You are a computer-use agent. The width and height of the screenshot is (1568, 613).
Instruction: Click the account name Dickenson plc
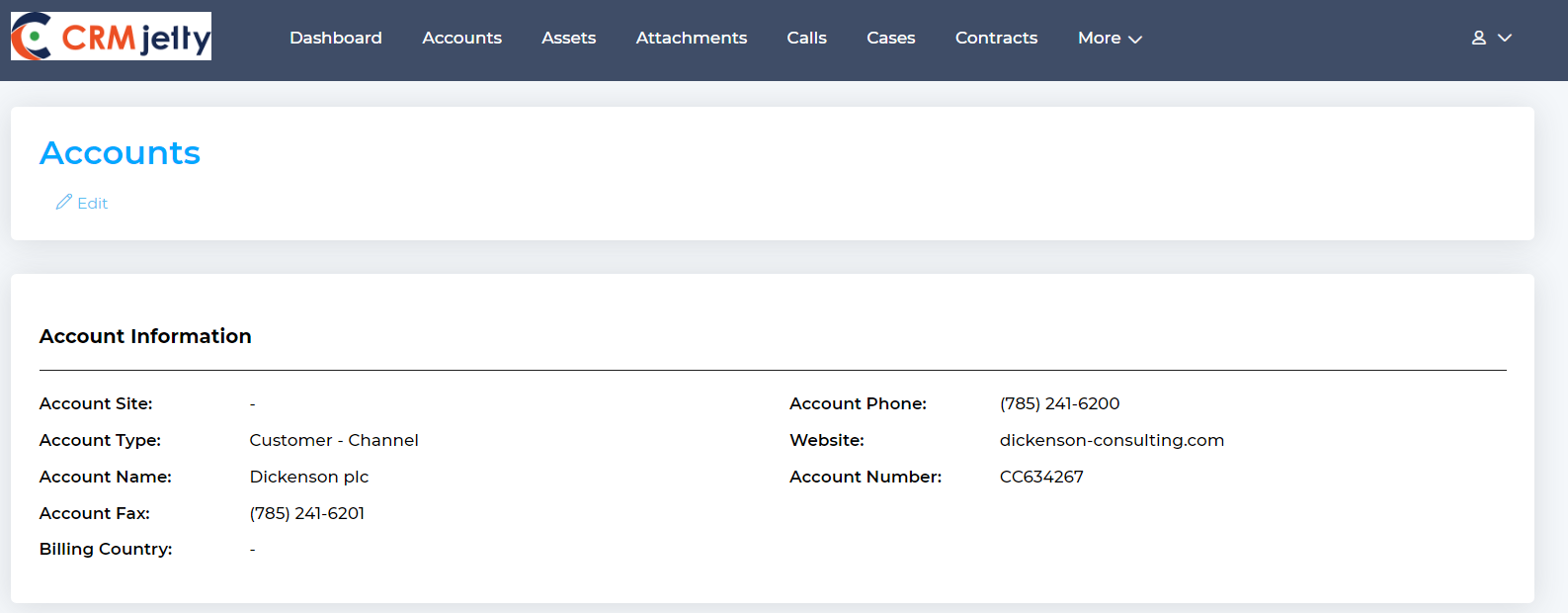coord(308,477)
